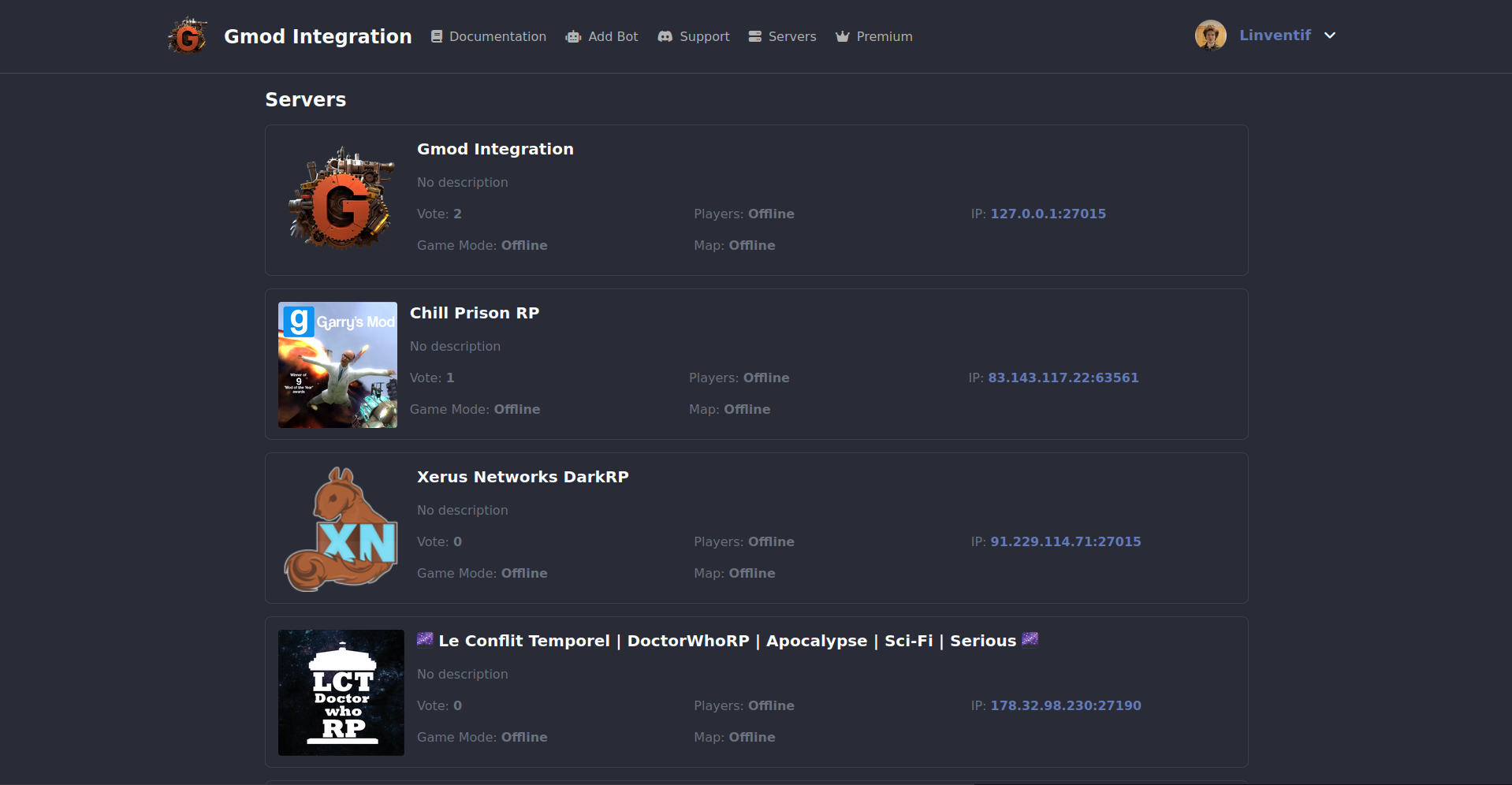
Task: Click the Add Bot robot icon
Action: [x=573, y=36]
